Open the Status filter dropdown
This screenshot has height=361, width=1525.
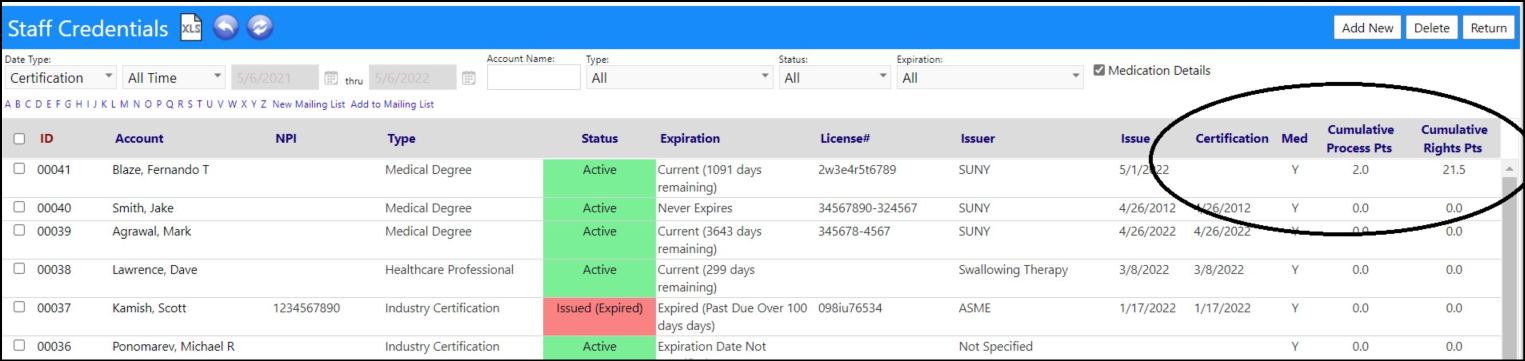[x=834, y=78]
